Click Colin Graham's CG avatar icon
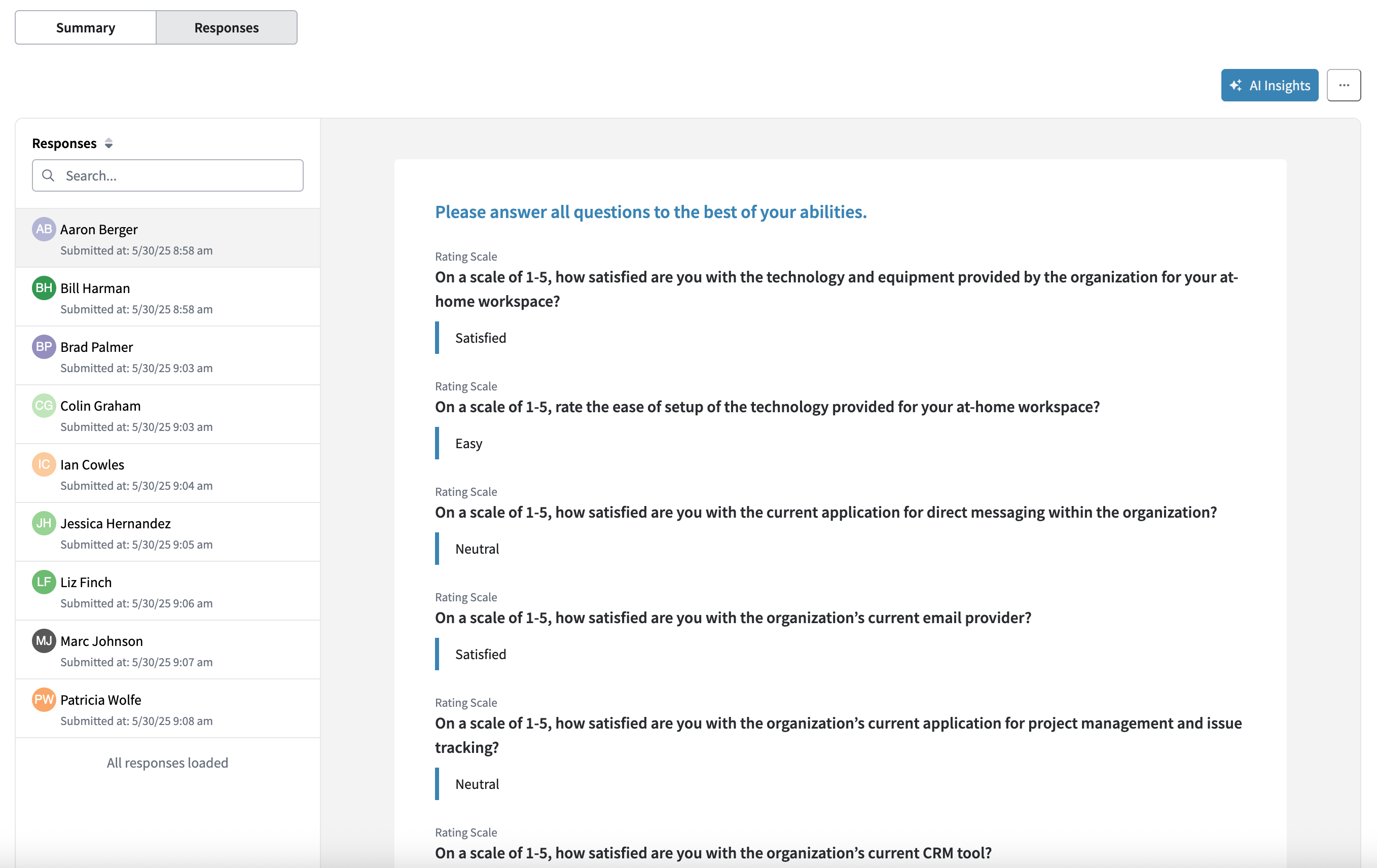This screenshot has width=1377, height=868. click(x=44, y=406)
